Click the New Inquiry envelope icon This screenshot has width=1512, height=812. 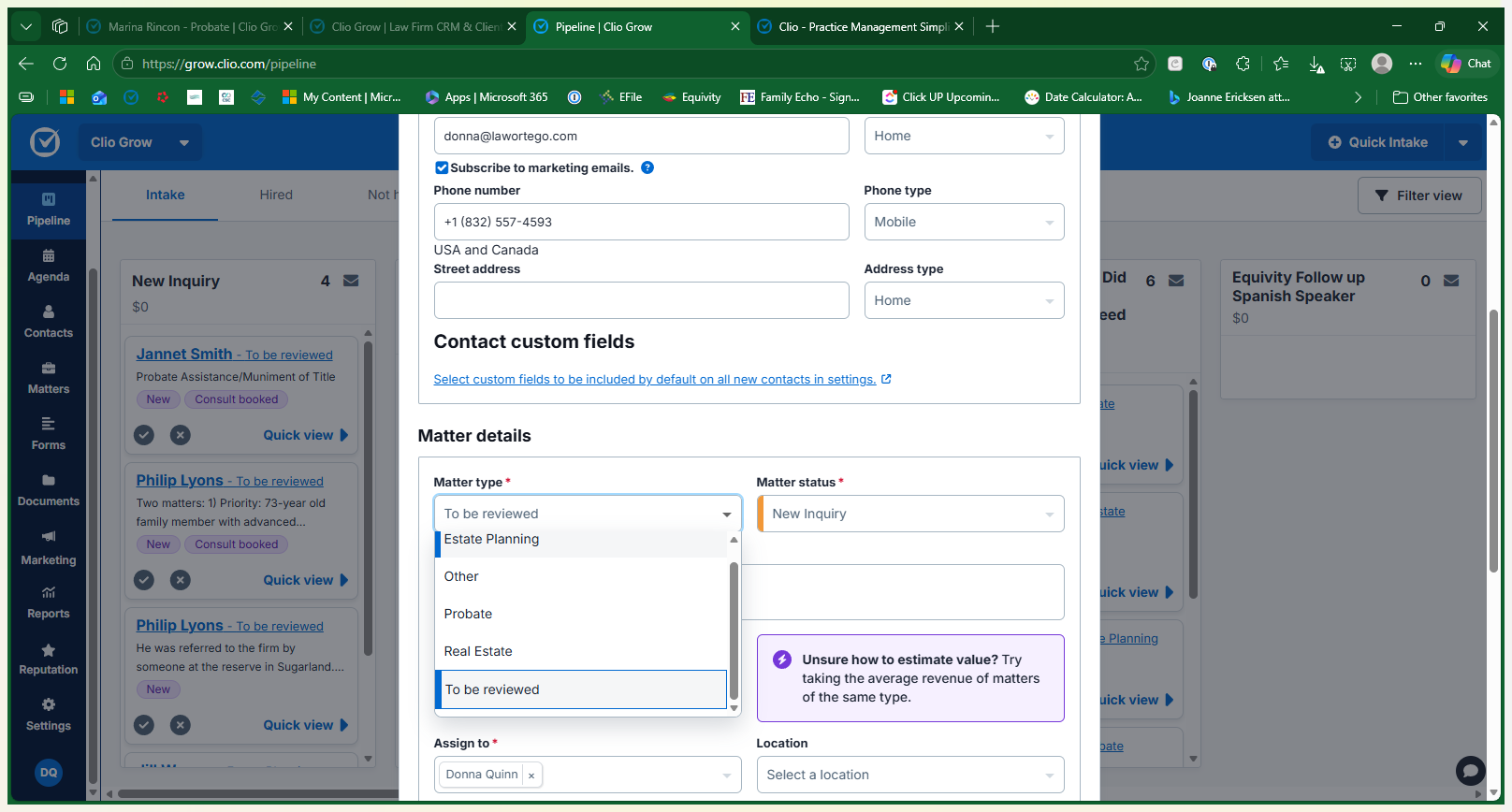point(351,281)
